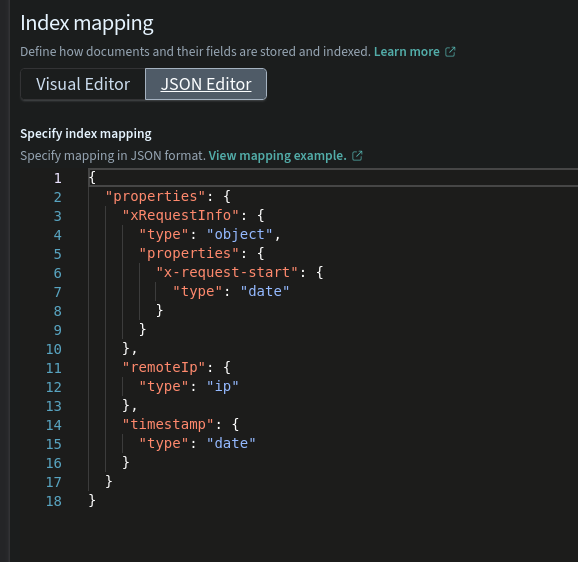Click the "type" key on line 12

pos(164,386)
